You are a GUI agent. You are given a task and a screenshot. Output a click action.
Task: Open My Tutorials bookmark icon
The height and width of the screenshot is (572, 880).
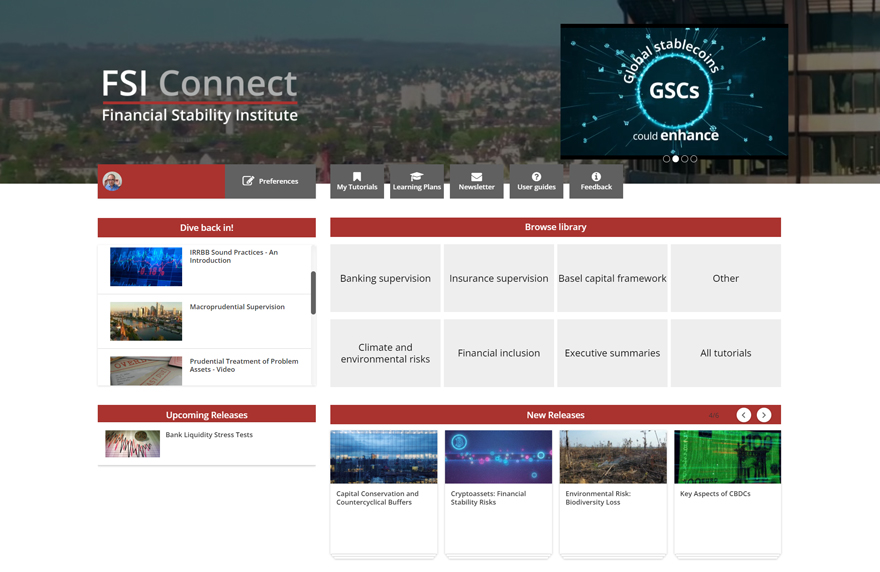(x=357, y=177)
